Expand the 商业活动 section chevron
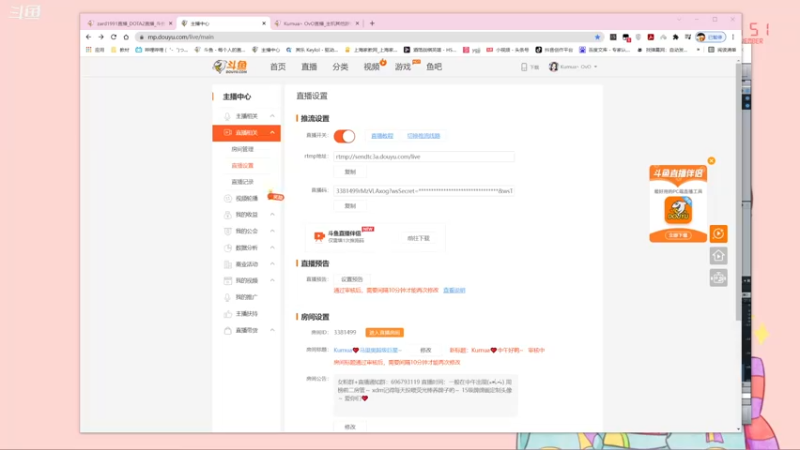 coord(272,264)
